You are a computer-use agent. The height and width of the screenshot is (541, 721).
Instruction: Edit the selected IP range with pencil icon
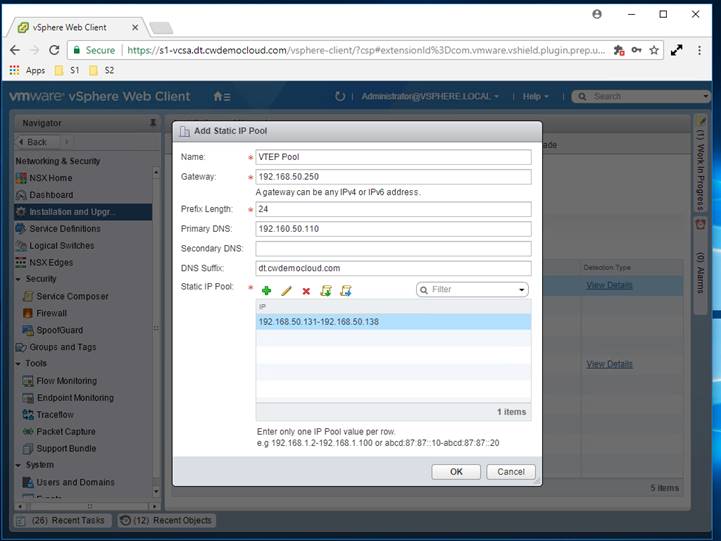(x=286, y=290)
